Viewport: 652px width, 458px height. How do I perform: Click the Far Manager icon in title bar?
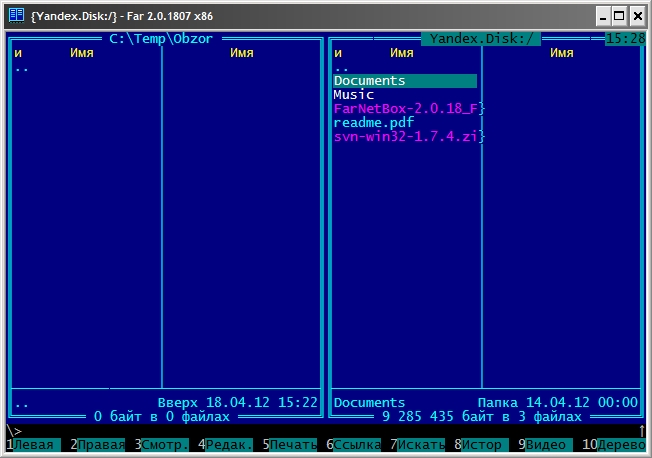16,15
